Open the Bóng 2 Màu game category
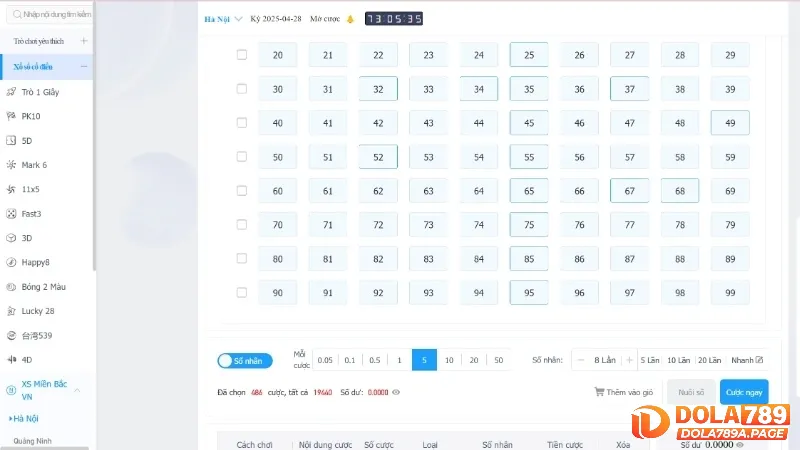This screenshot has width=800, height=450. tap(43, 287)
